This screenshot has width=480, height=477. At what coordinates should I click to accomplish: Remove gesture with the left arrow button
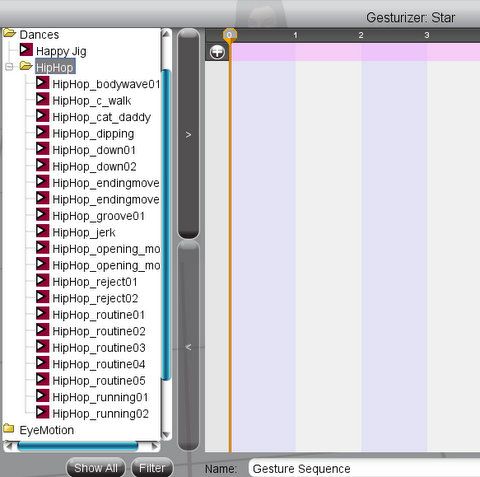point(188,347)
